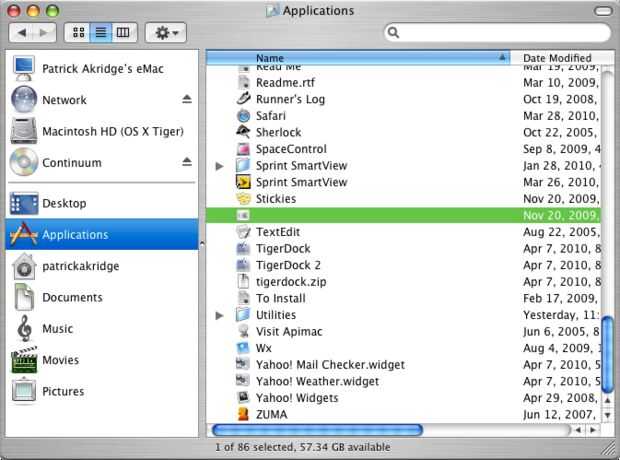620x460 pixels.
Task: Select Visit Apimac item
Action: click(289, 331)
